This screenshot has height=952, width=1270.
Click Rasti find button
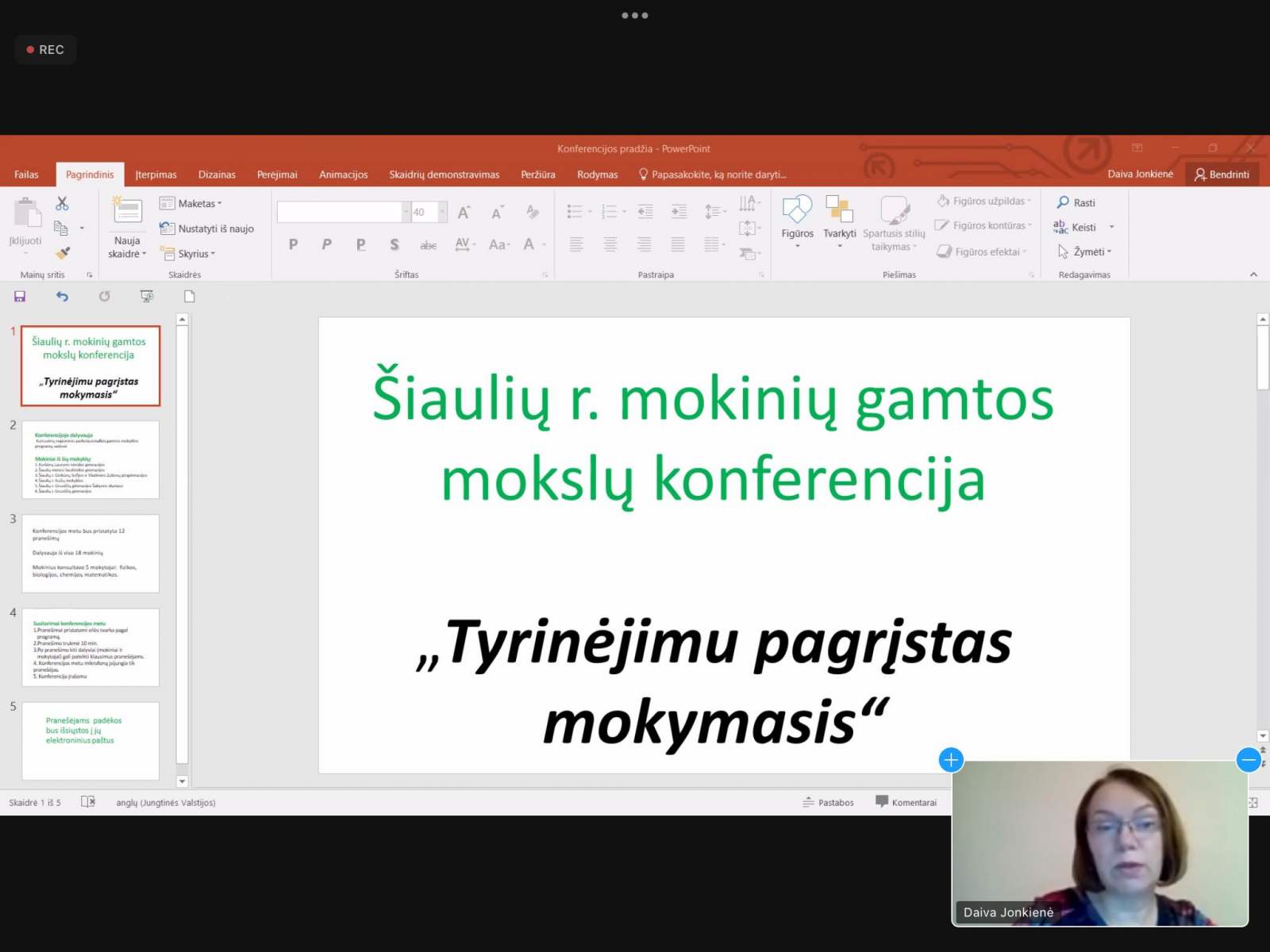(1076, 203)
